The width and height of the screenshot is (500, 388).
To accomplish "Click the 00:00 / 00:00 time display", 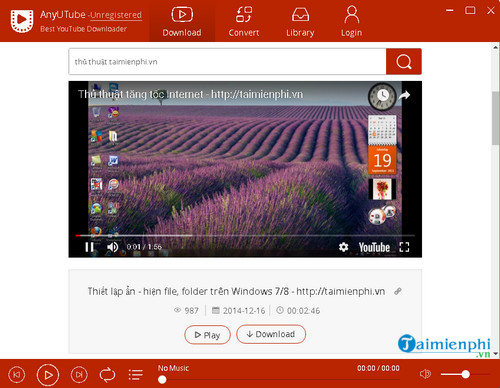I will pyautogui.click(x=378, y=368).
